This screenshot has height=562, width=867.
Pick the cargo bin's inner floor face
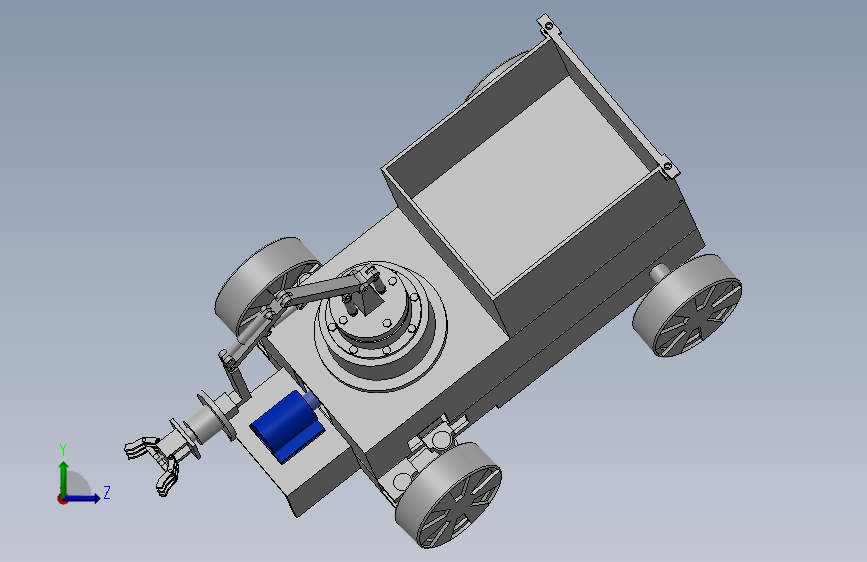[x=532, y=185]
